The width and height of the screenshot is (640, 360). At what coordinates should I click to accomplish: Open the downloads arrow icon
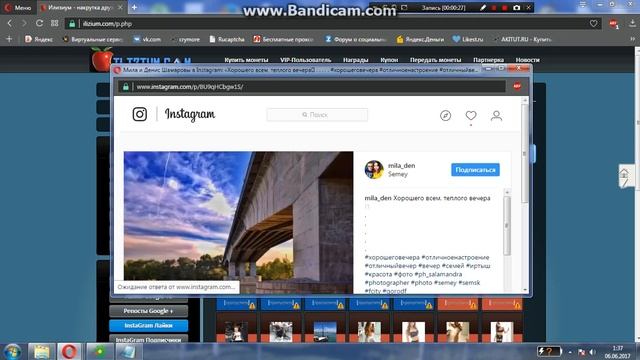pyautogui.click(x=632, y=24)
